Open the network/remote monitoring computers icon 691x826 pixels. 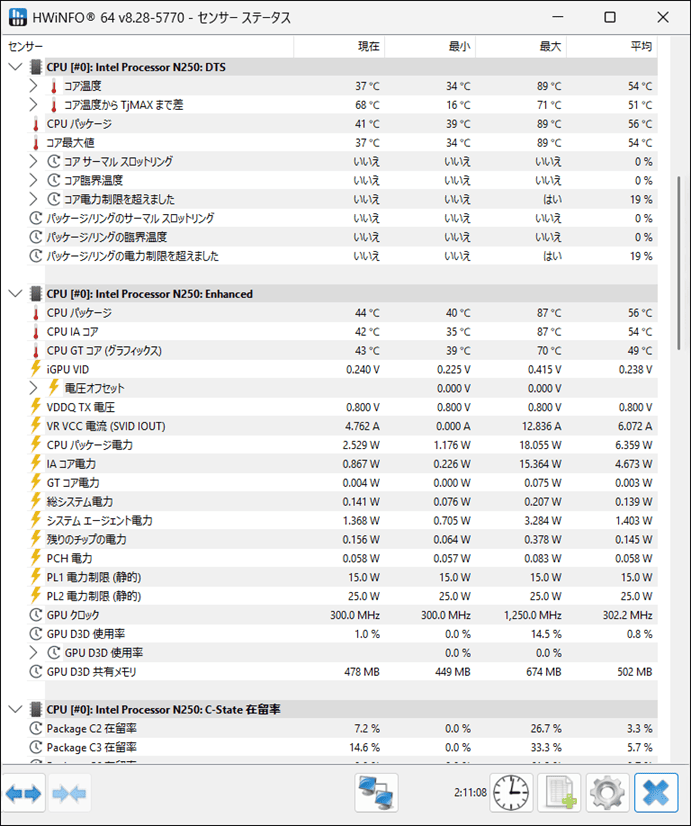tap(377, 793)
